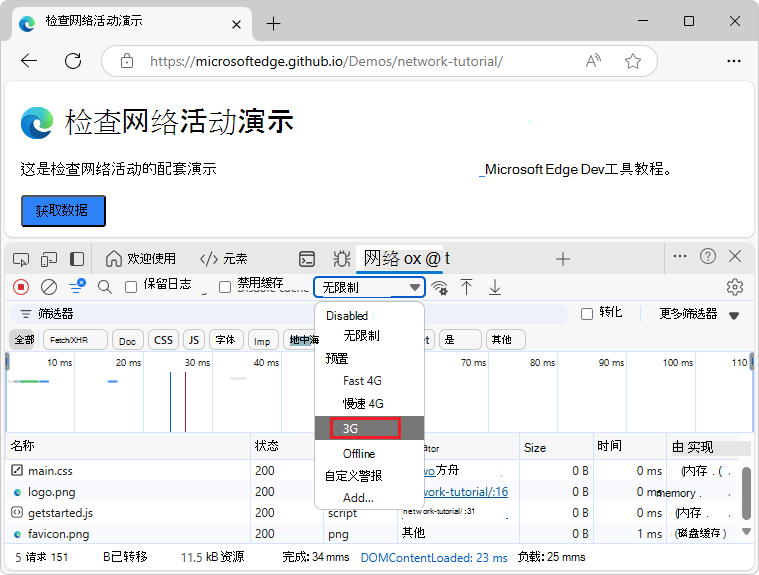This screenshot has height=575, width=759.
Task: Export HAR file download arrow
Action: (x=495, y=287)
